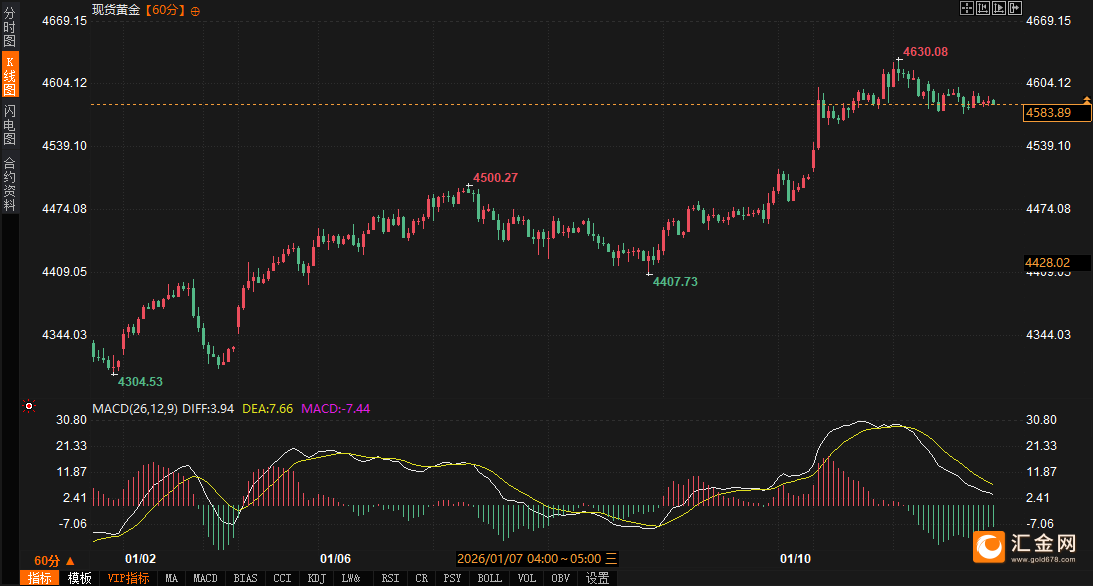
Task: Click the three-line menu icon beside the date range
Action: point(611,558)
